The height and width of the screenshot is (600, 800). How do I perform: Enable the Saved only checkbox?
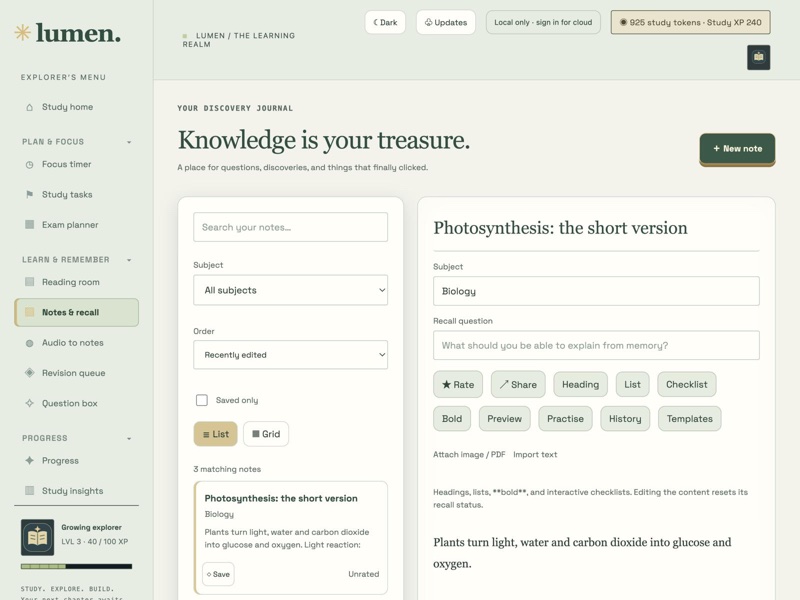click(202, 400)
